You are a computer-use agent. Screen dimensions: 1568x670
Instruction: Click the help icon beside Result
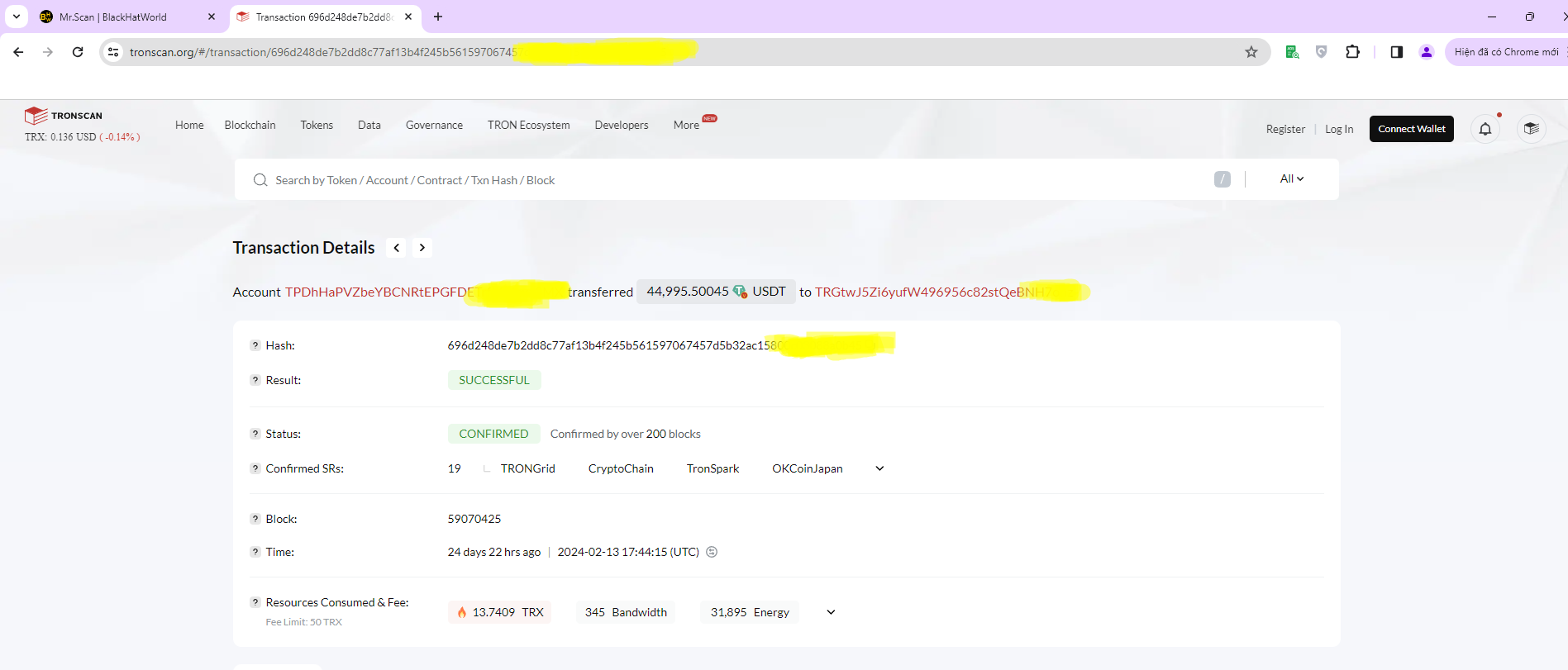point(255,380)
